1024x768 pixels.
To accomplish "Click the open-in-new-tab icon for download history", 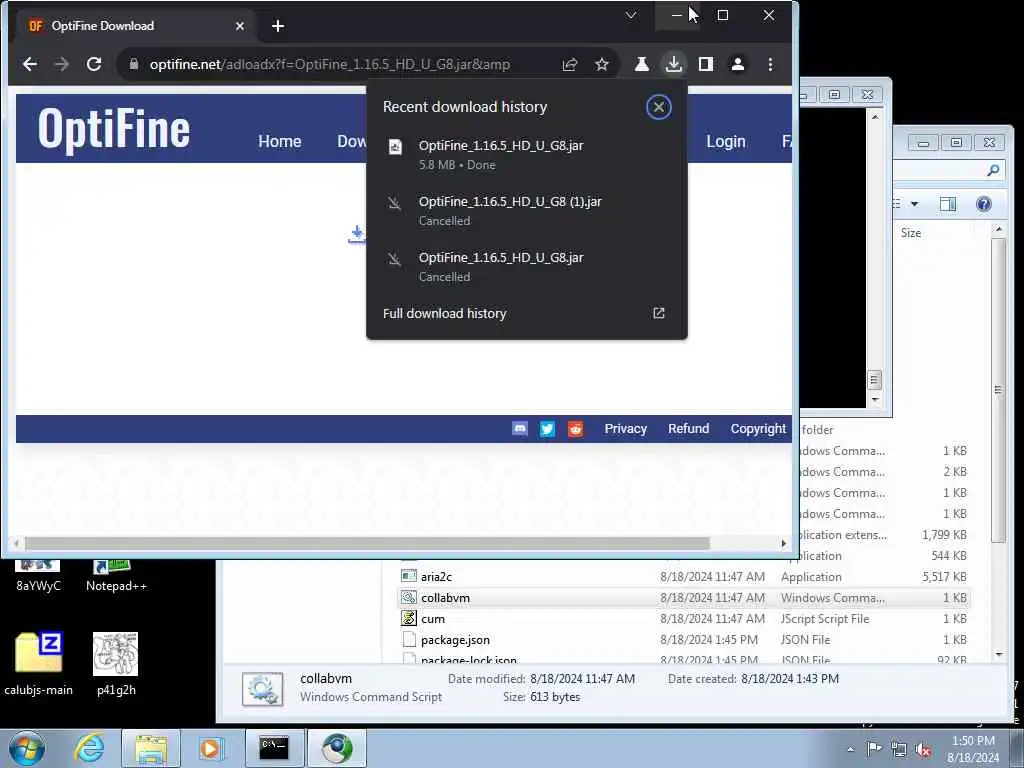I will [658, 313].
